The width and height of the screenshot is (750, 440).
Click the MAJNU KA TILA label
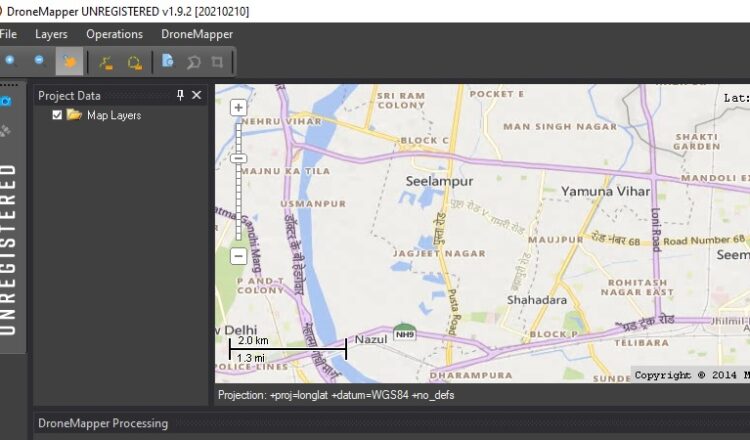(285, 171)
